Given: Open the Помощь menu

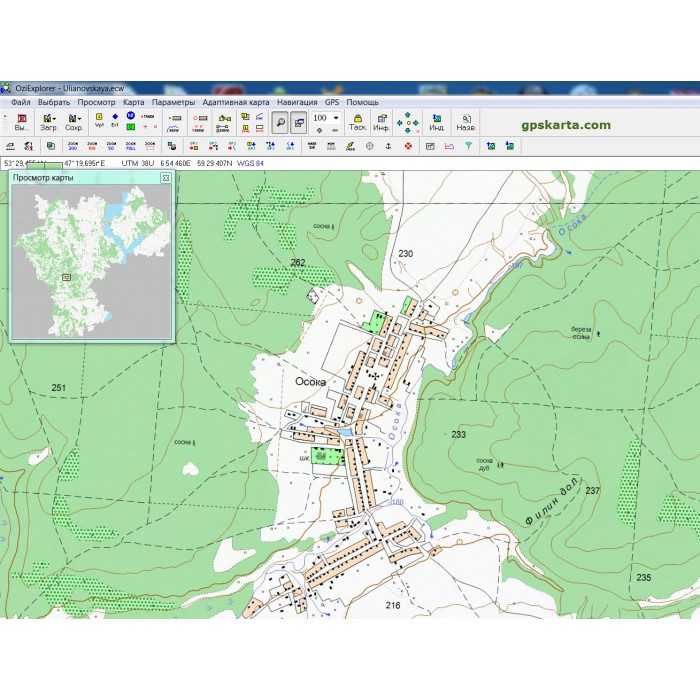Looking at the screenshot, I should (362, 102).
